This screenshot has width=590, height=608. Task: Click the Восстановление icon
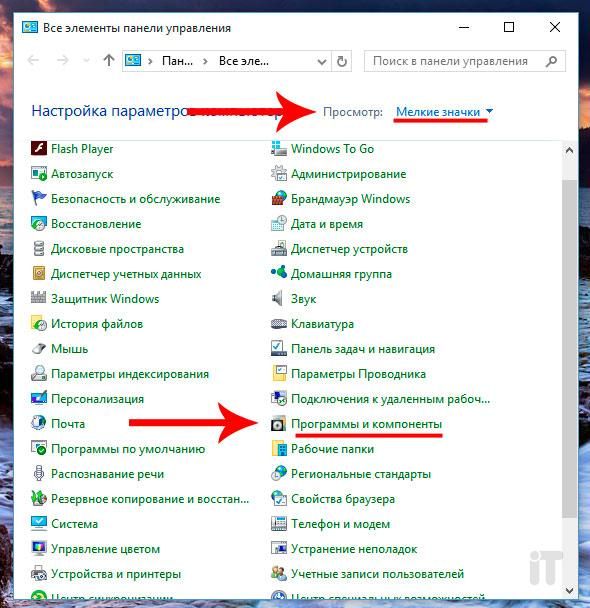click(x=39, y=224)
